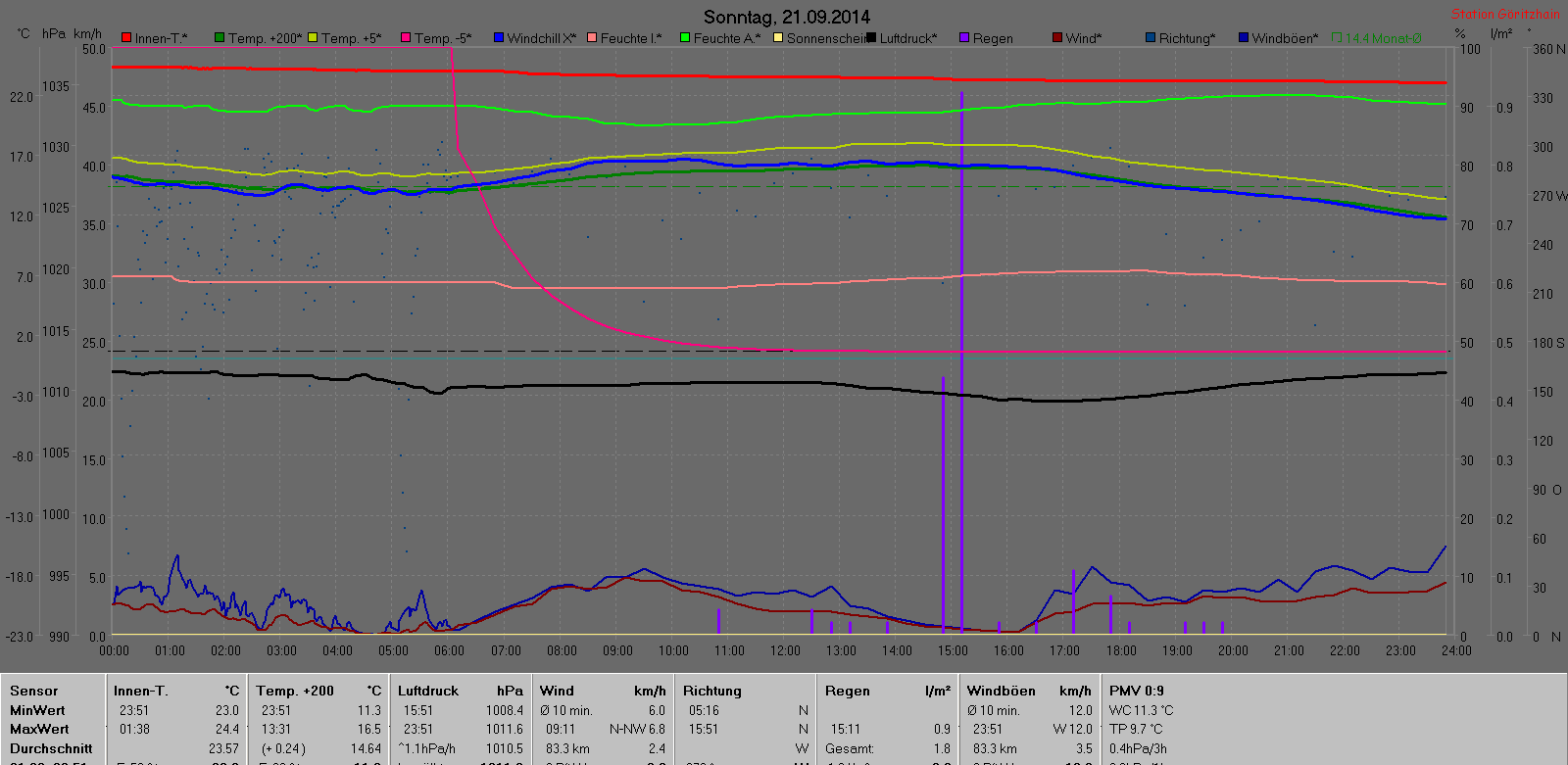Click the 180 S direction axis label
This screenshot has height=765, width=1568.
pos(1548,343)
